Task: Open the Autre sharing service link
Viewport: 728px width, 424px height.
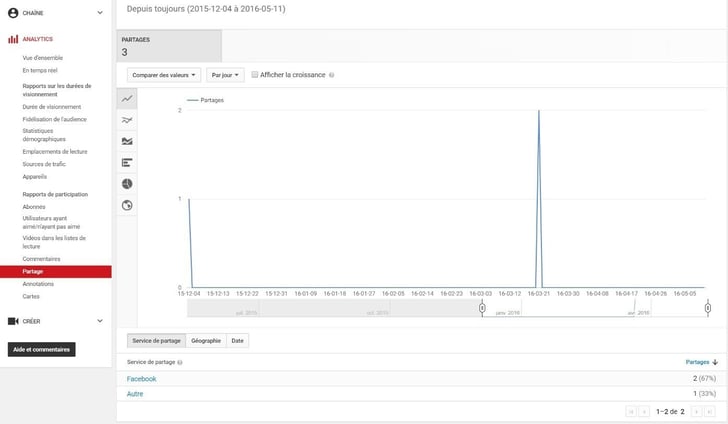Action: pyautogui.click(x=135, y=394)
